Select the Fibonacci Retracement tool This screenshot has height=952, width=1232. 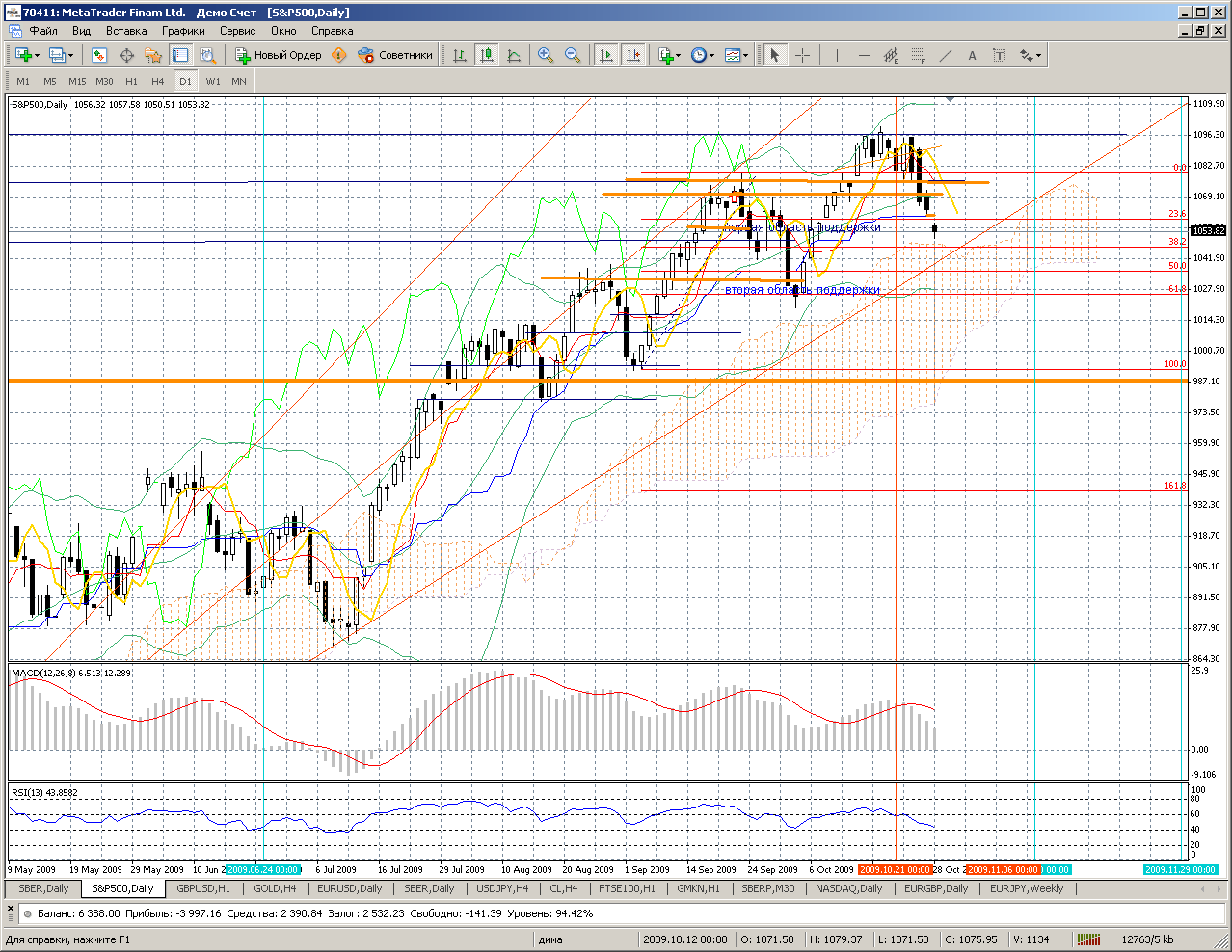pos(918,55)
